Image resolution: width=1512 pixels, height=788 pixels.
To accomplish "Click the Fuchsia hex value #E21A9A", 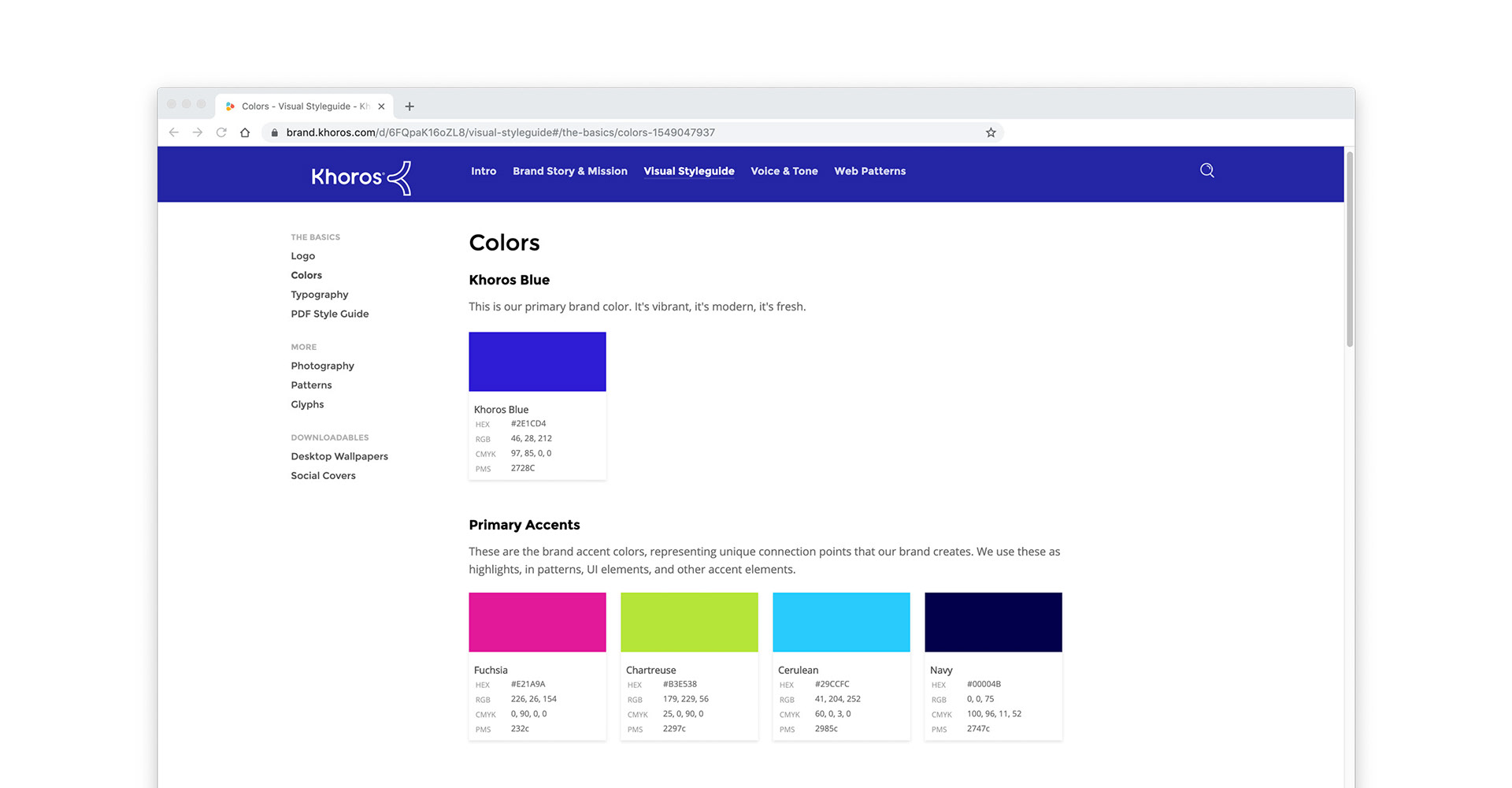I will point(528,685).
